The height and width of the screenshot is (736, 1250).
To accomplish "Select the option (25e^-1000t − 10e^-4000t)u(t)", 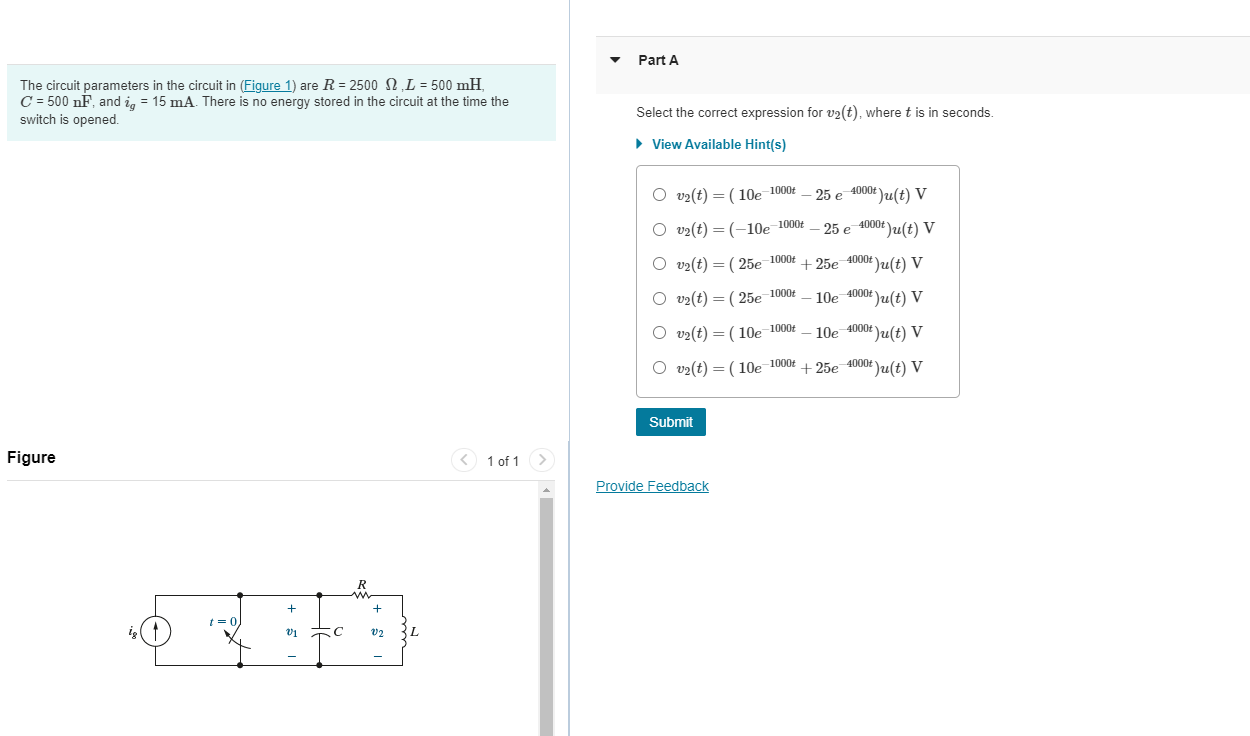I will coord(660,298).
